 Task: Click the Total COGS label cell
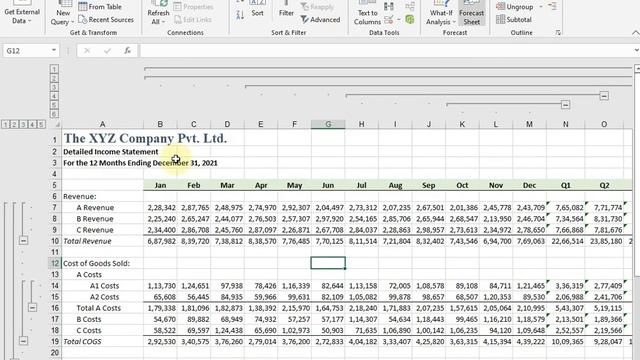102,341
